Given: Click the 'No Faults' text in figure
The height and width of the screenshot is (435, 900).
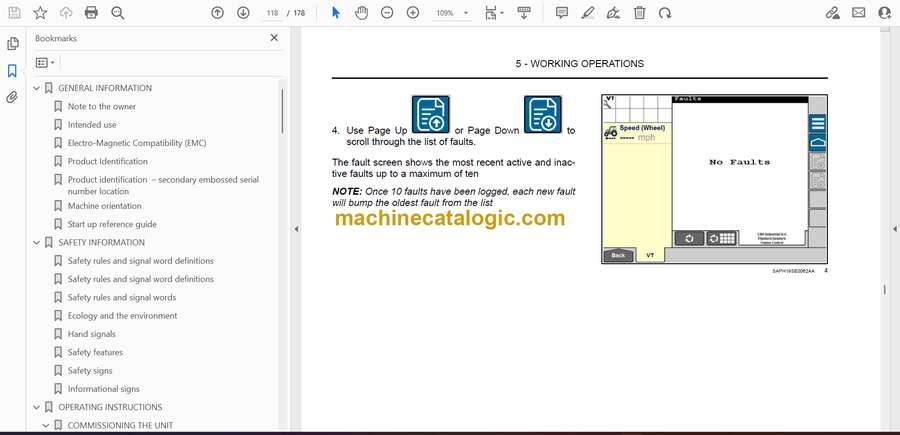Looking at the screenshot, I should point(739,162).
